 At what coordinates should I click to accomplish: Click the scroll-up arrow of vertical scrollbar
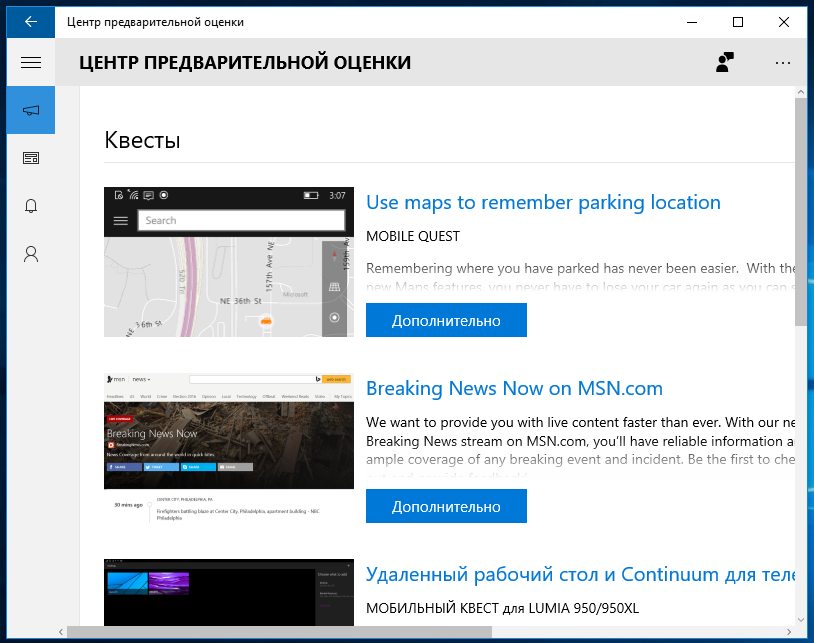click(801, 92)
